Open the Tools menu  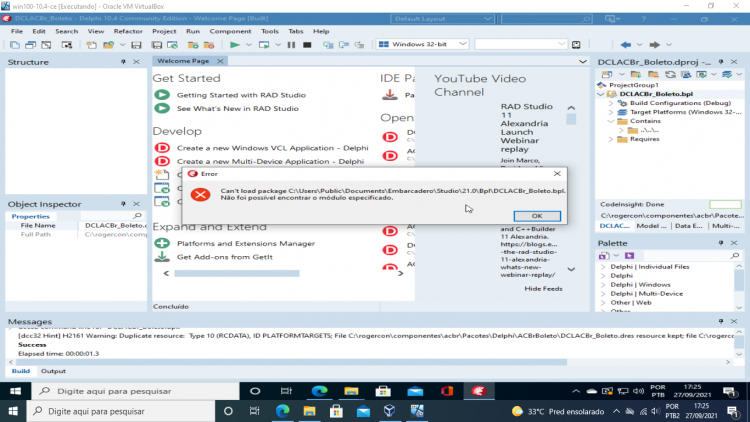pyautogui.click(x=270, y=31)
